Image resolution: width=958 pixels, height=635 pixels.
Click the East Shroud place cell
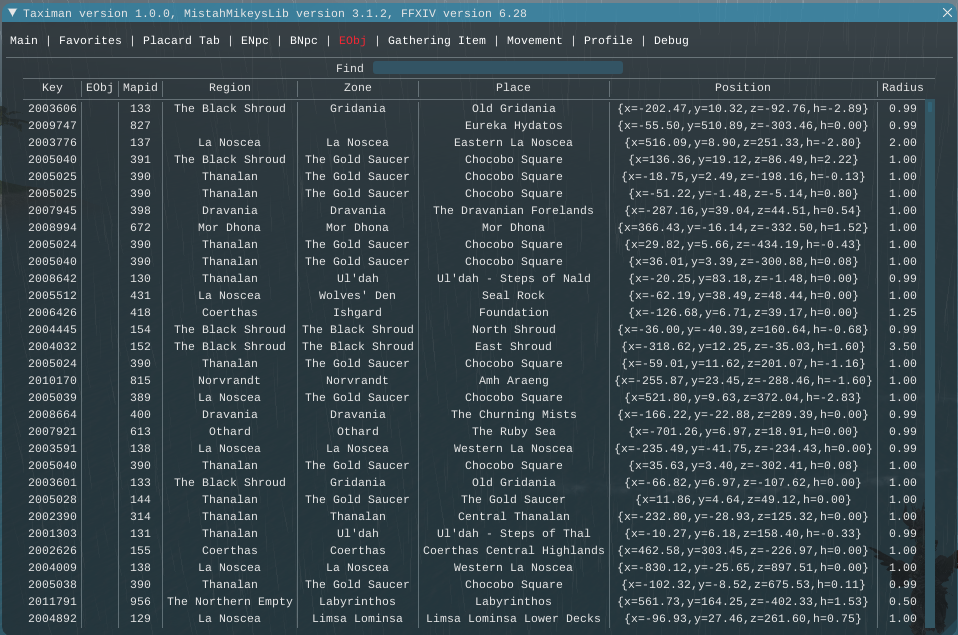click(x=513, y=347)
